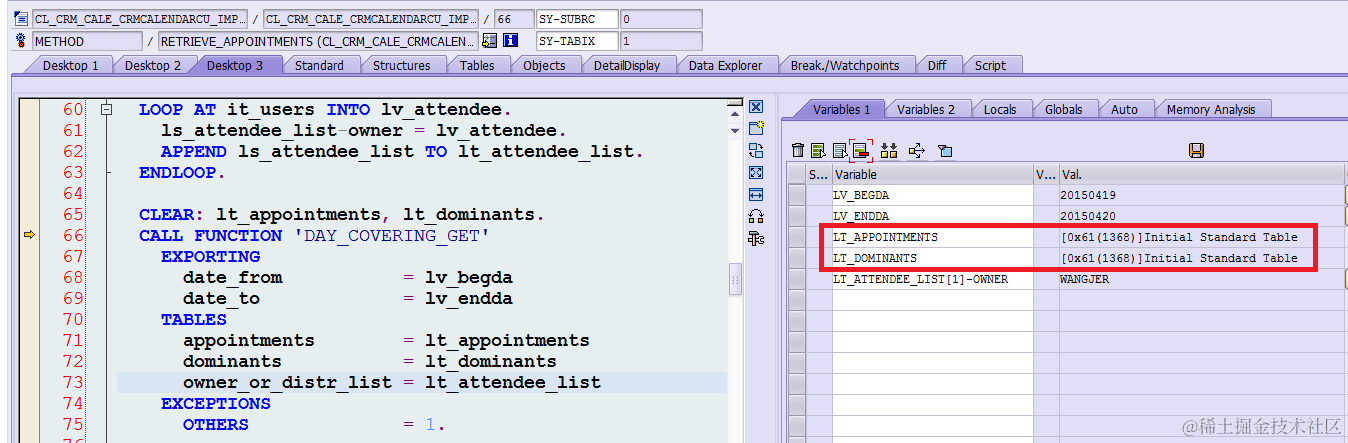This screenshot has height=443, width=1348.
Task: Select the LV_ENDDA variable cell
Action: point(933,216)
